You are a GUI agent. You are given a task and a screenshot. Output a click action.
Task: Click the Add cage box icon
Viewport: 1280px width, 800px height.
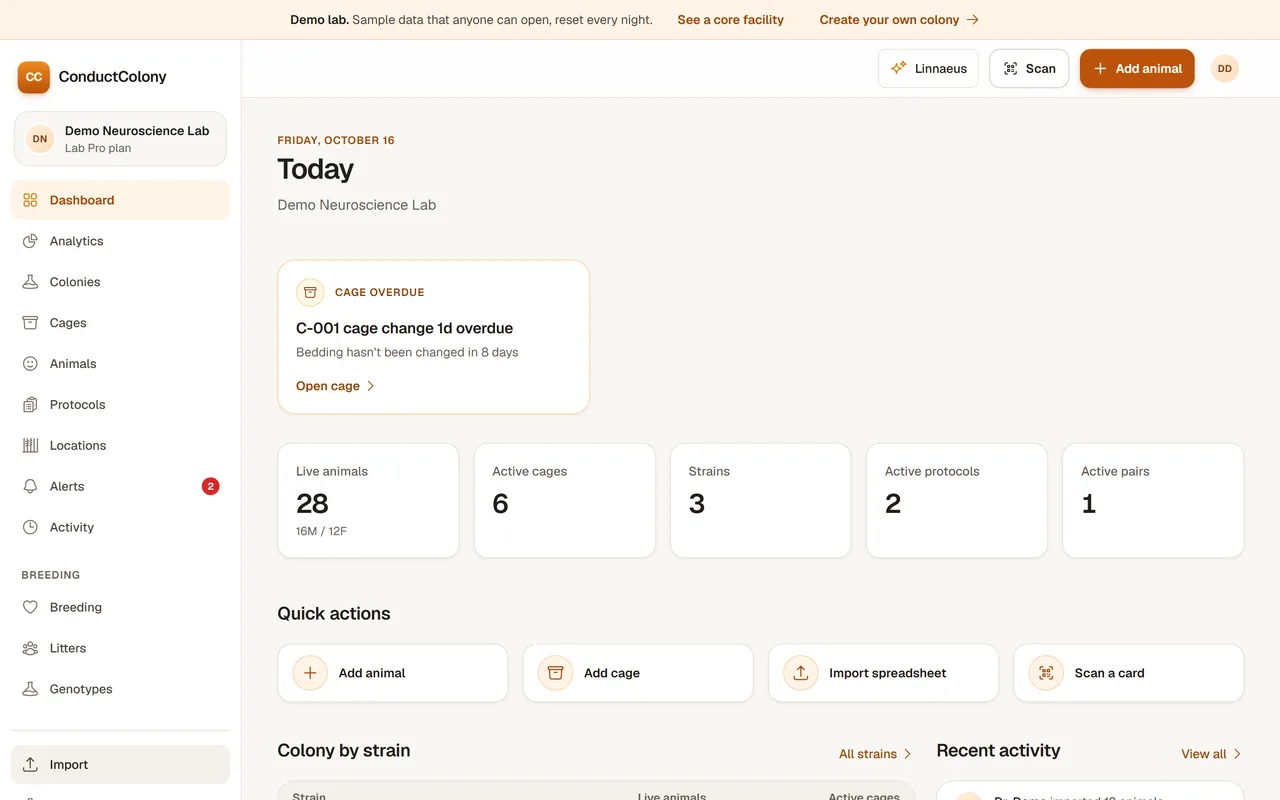(555, 673)
